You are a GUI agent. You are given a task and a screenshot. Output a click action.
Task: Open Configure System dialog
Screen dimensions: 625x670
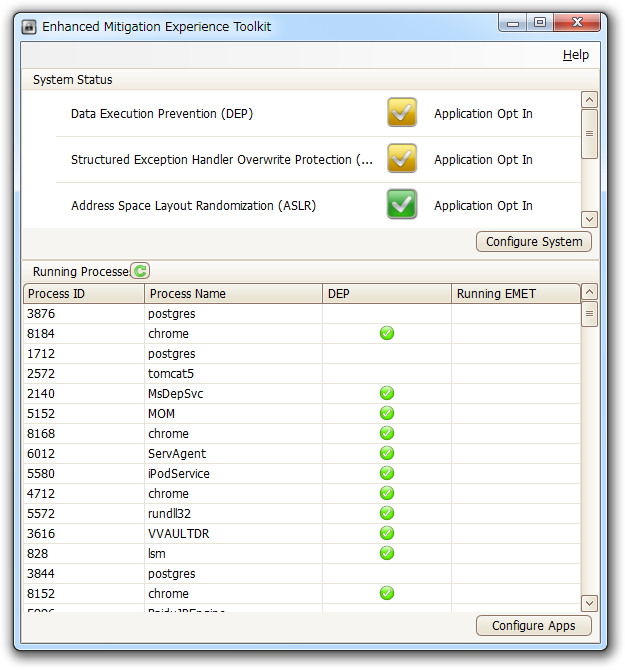pos(534,242)
